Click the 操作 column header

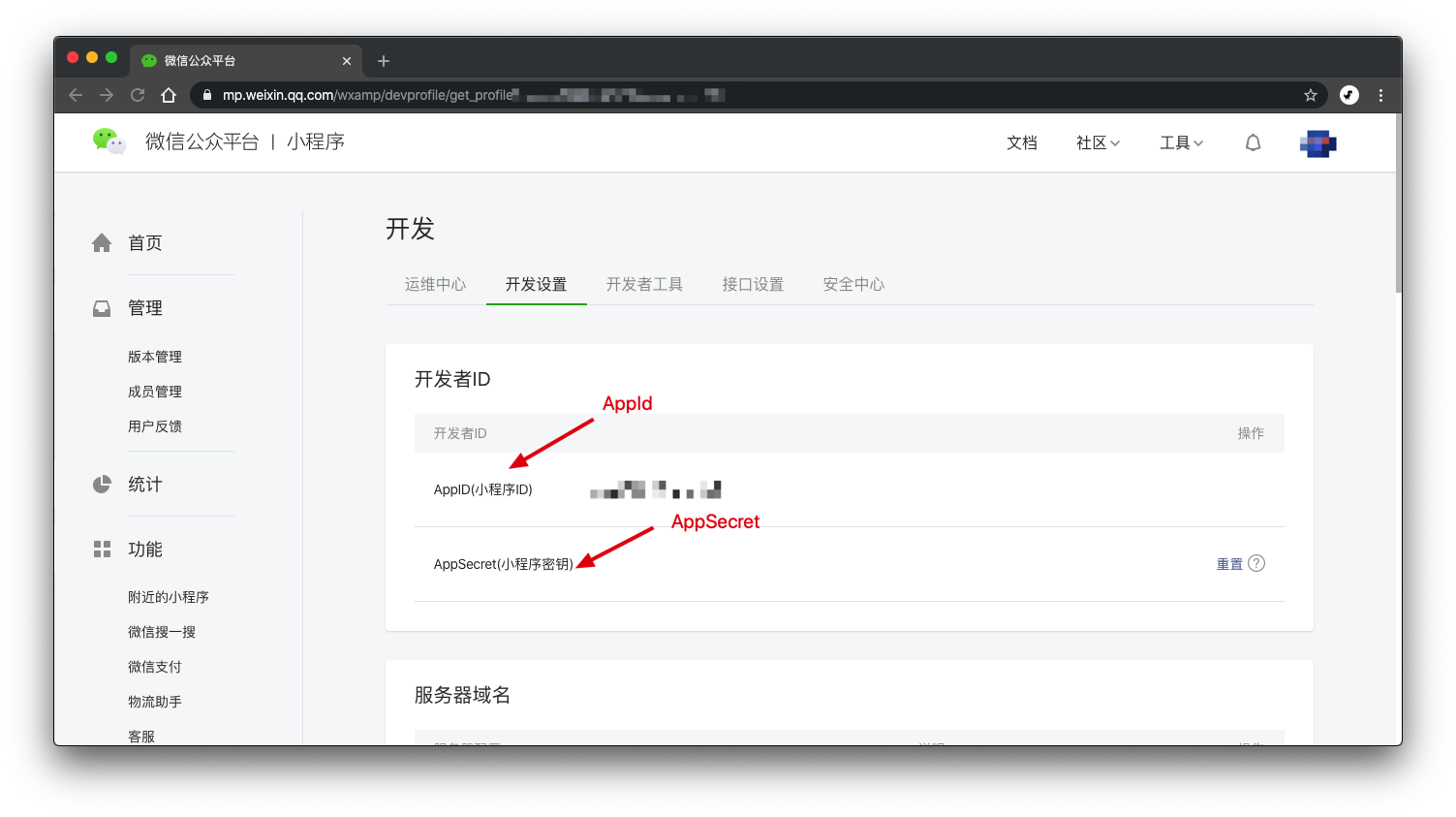[x=1251, y=433]
